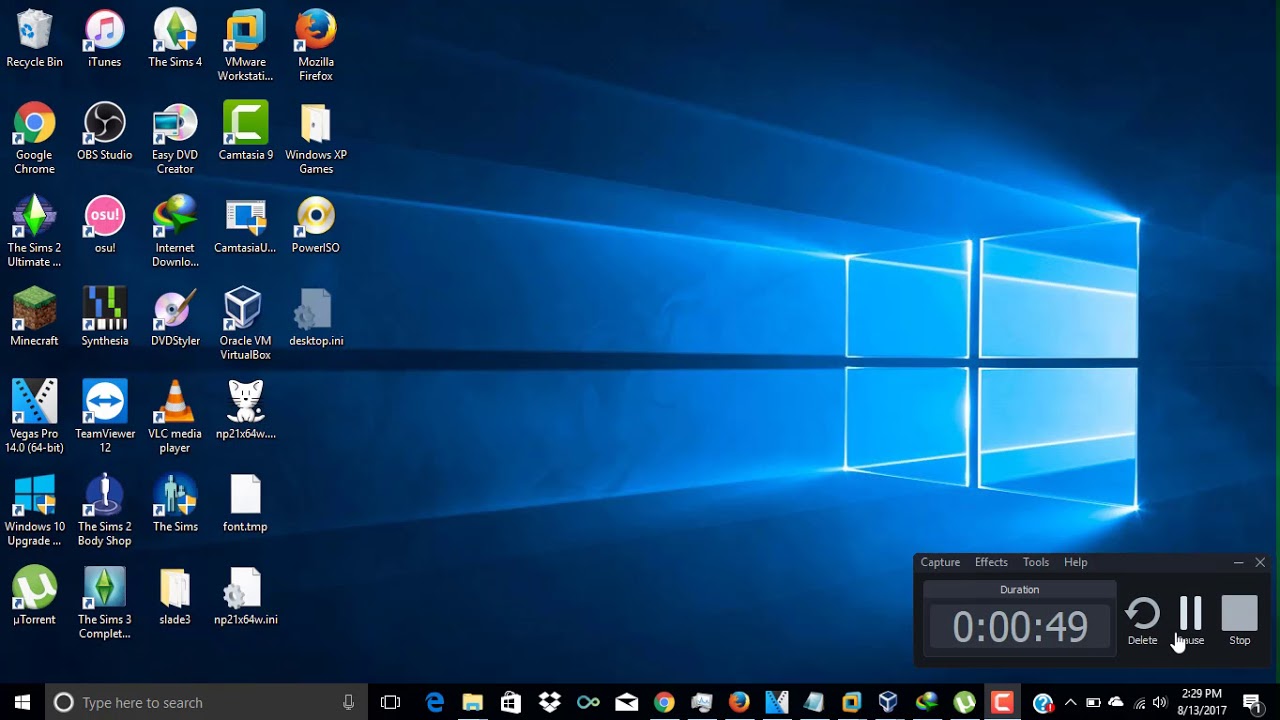Select The Sims 2 Body Shop icon
This screenshot has width=1280, height=720.
click(x=105, y=511)
